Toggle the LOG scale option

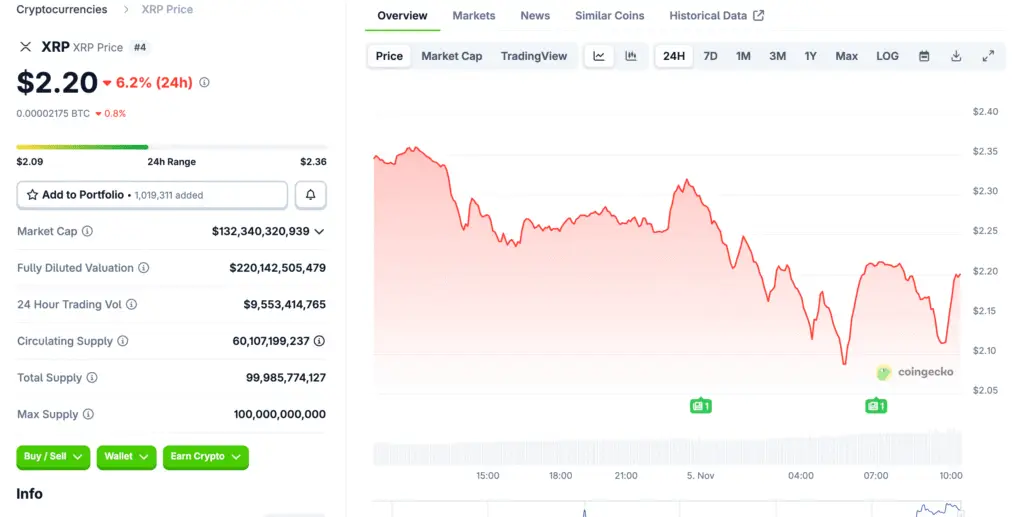click(x=887, y=56)
